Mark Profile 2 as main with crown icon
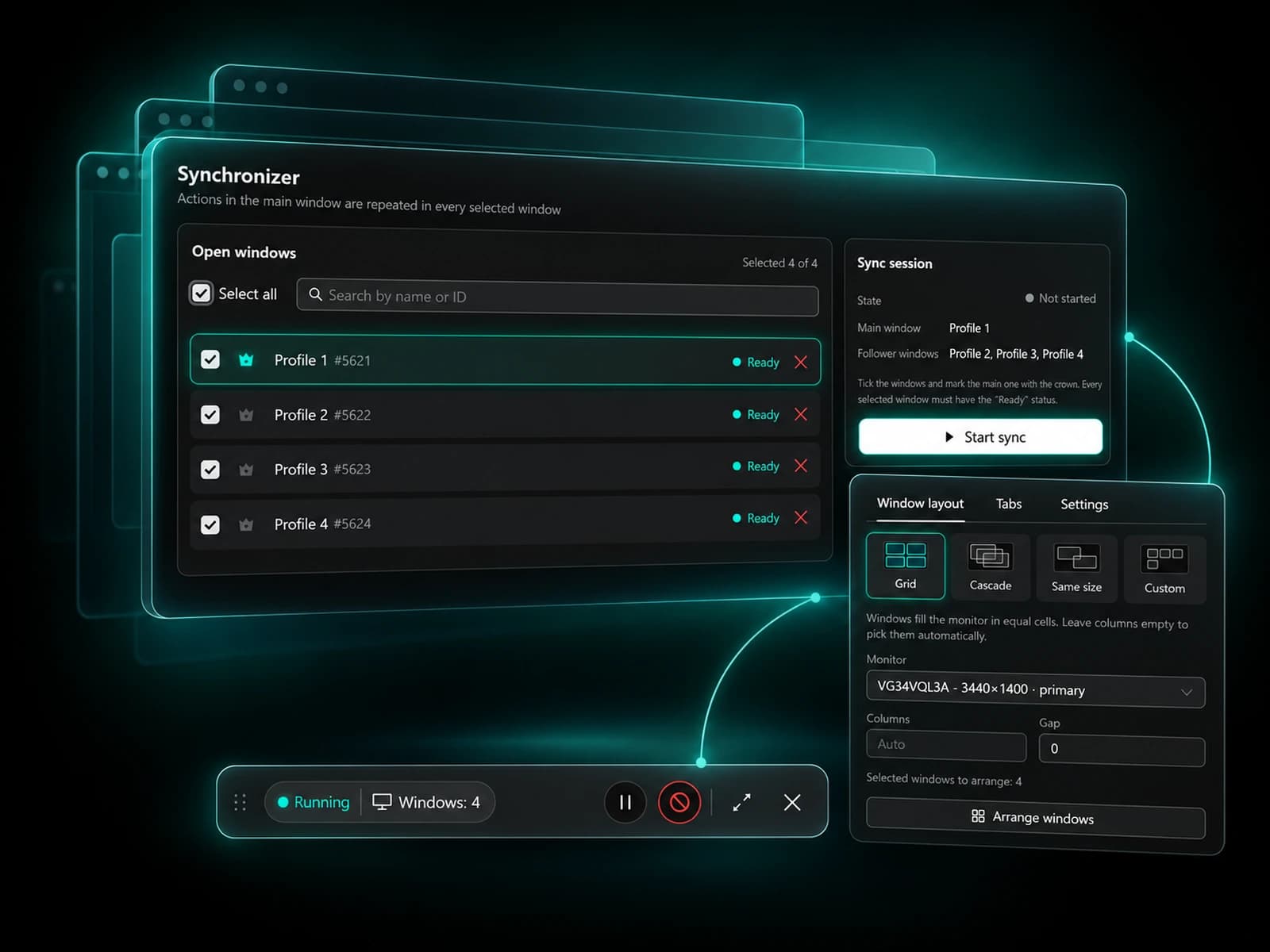 click(246, 415)
